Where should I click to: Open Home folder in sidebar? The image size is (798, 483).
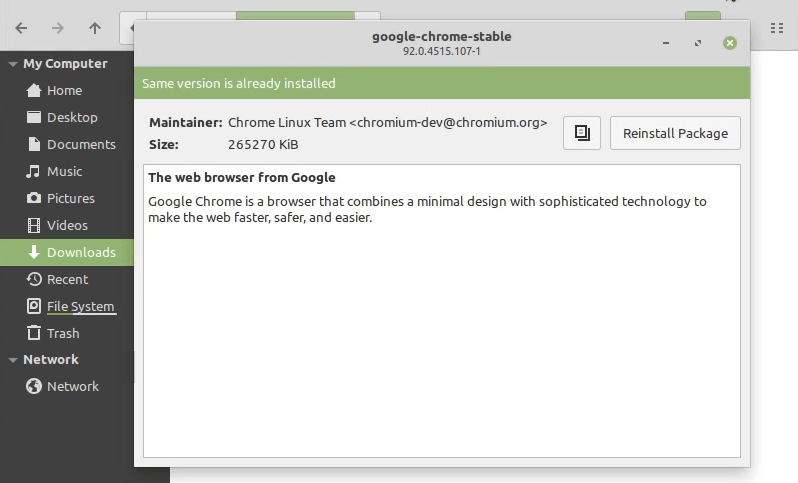pos(67,91)
